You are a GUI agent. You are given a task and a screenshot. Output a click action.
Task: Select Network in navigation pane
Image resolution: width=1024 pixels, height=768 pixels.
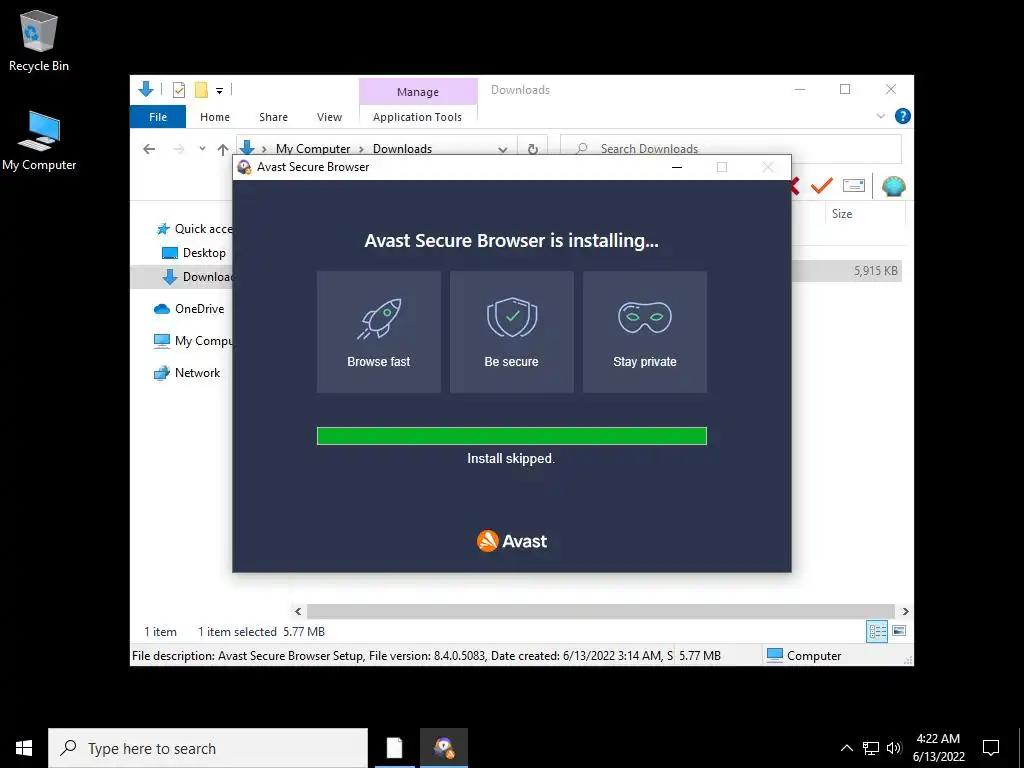[x=187, y=373]
